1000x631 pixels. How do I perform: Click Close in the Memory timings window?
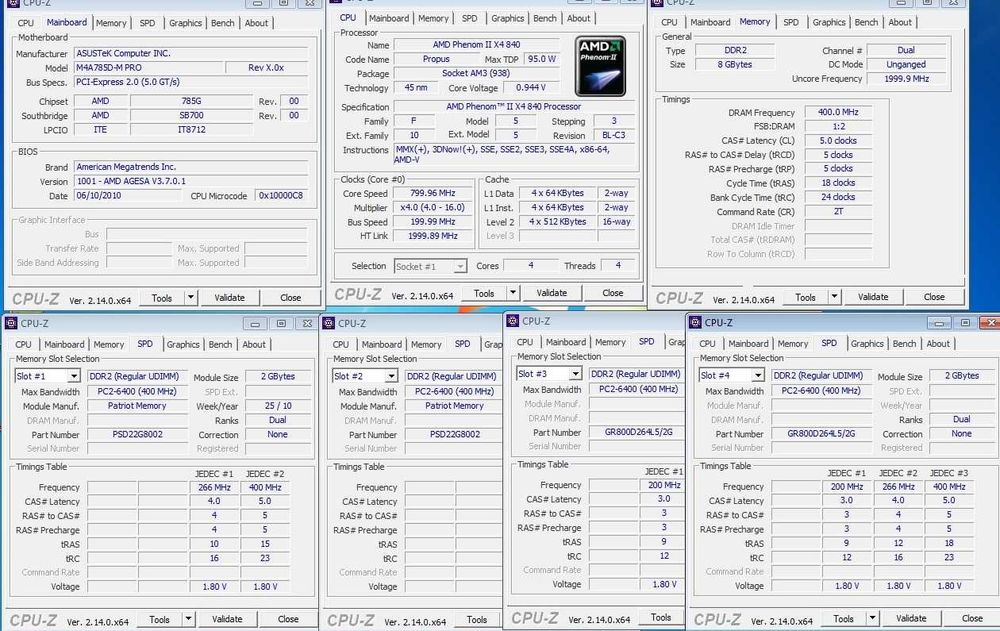934,297
